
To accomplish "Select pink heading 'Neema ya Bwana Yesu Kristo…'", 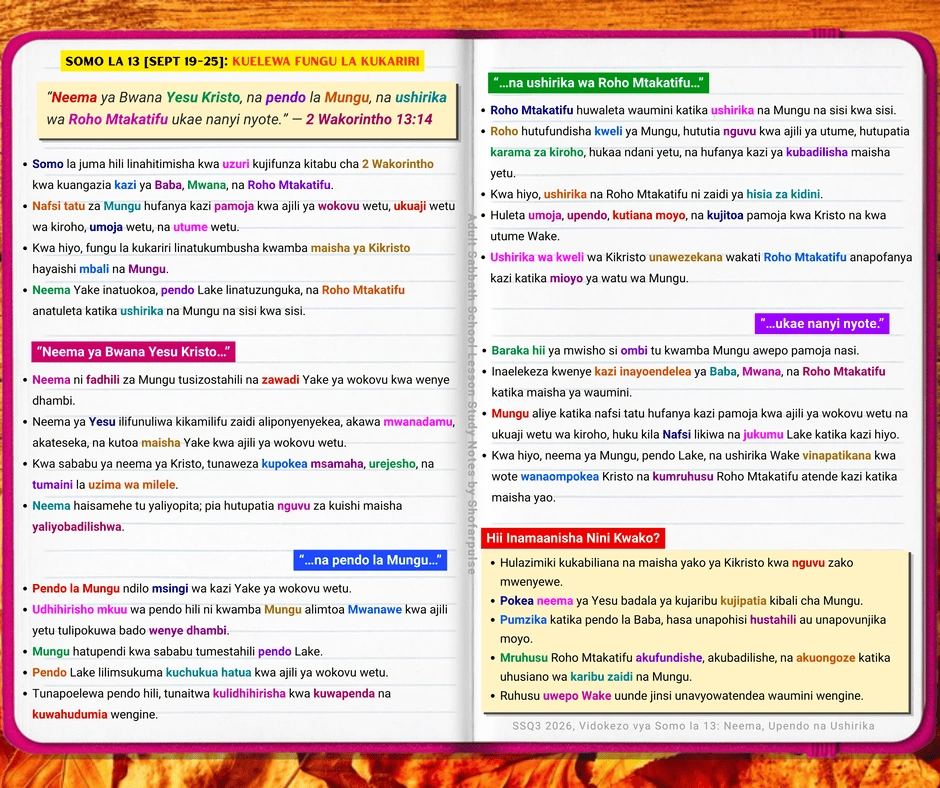I will pyautogui.click(x=133, y=352).
